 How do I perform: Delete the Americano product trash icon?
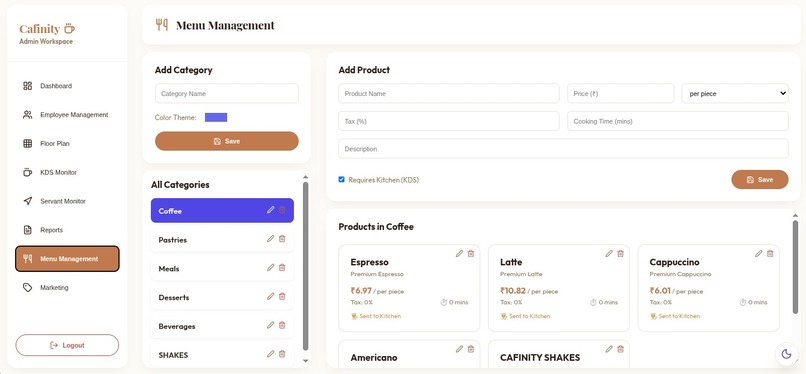pos(471,349)
